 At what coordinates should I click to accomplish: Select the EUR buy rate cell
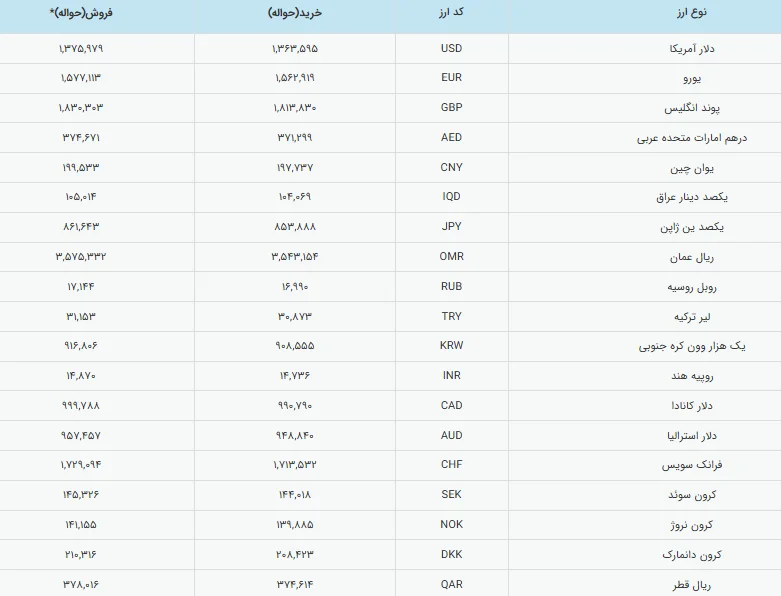point(294,78)
